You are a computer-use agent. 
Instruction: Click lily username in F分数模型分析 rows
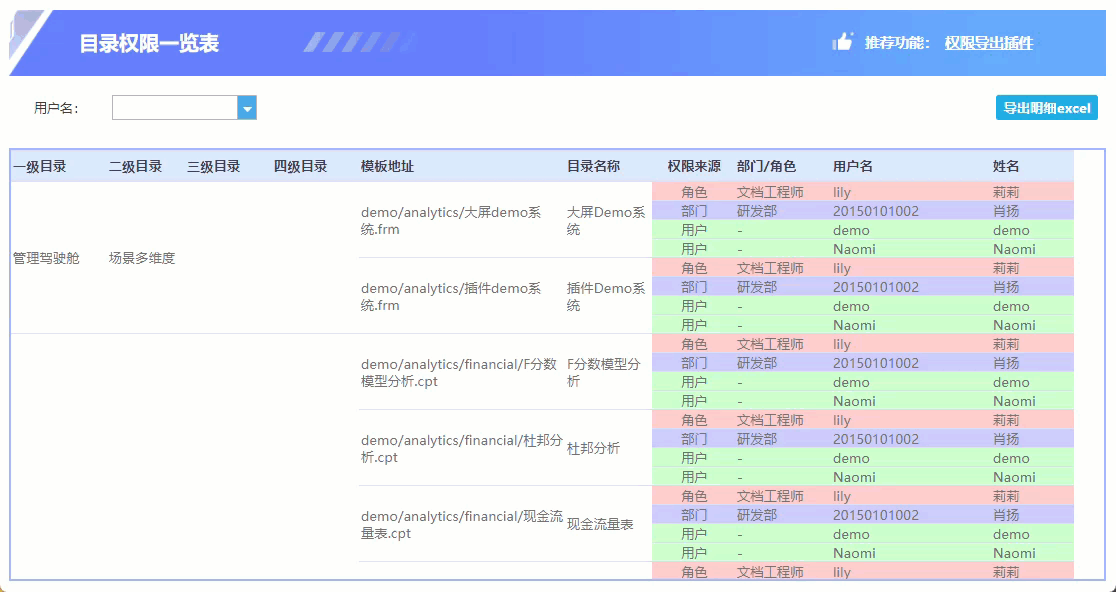tap(842, 344)
